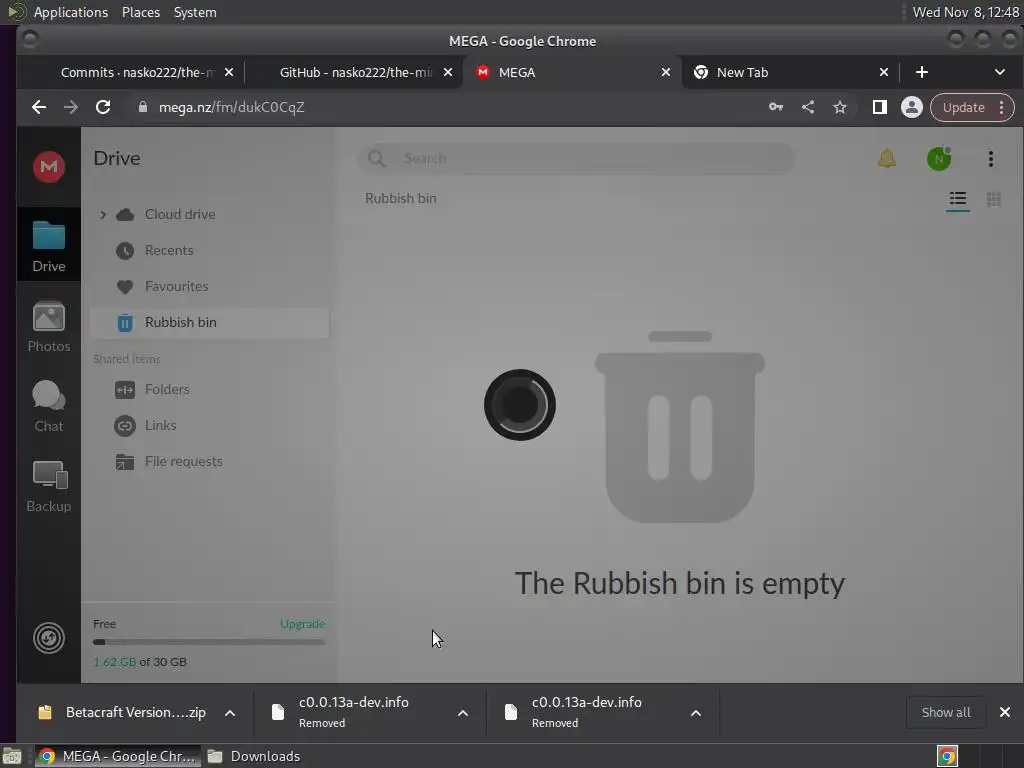
Task: Close the GitHub tab
Action: tap(447, 72)
